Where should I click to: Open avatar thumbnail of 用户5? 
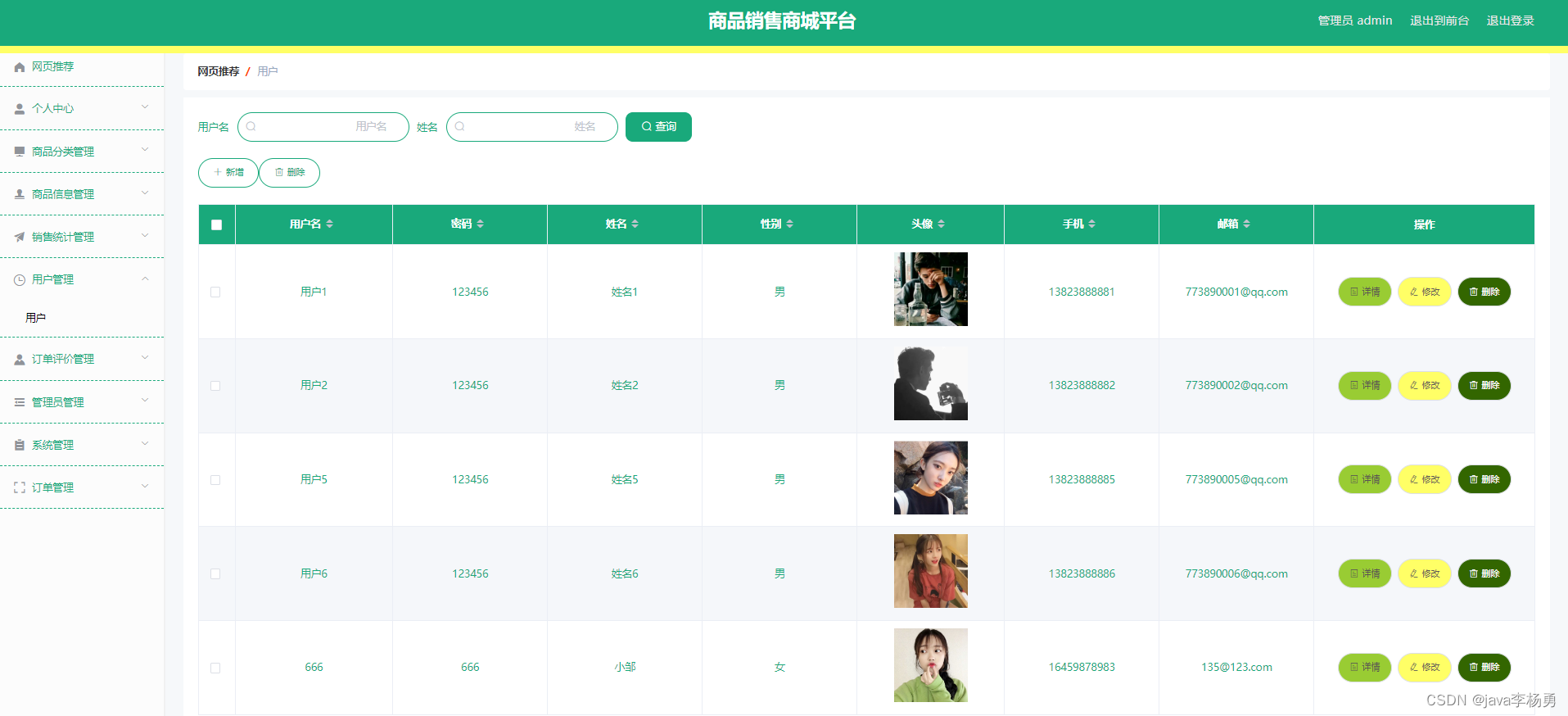point(931,478)
